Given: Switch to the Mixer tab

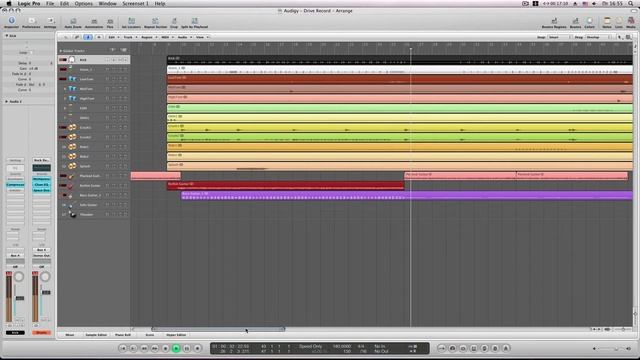Looking at the screenshot, I should point(70,335).
